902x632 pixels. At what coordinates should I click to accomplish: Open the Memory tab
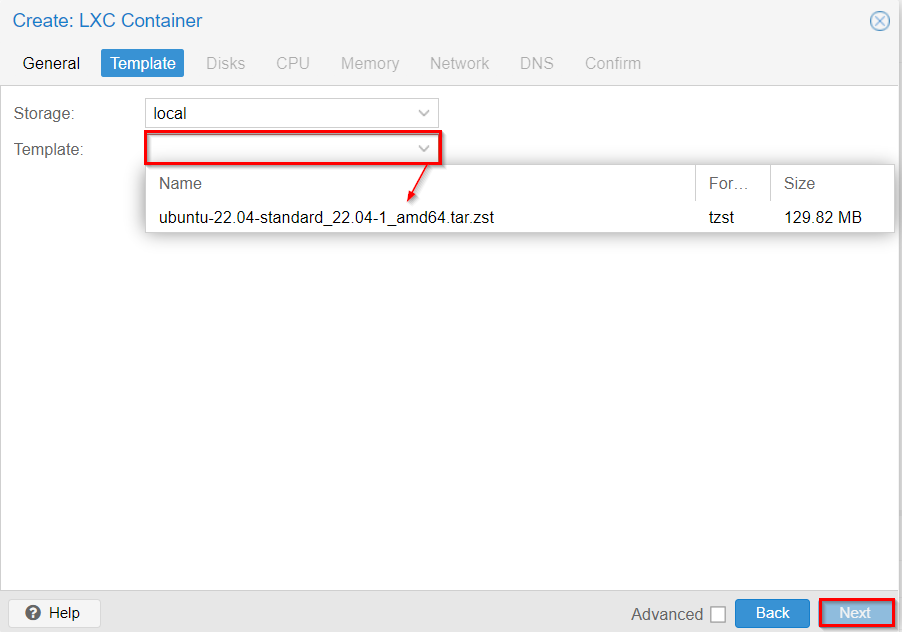pos(370,63)
